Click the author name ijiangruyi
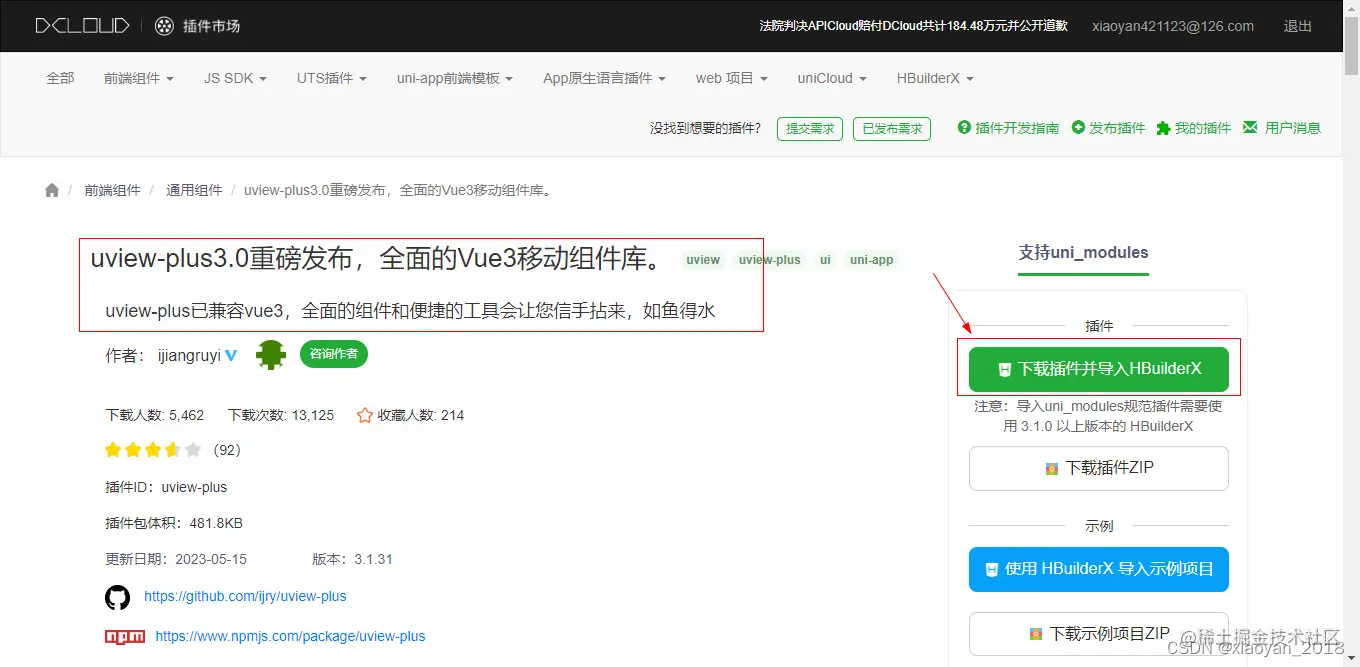 pyautogui.click(x=189, y=355)
